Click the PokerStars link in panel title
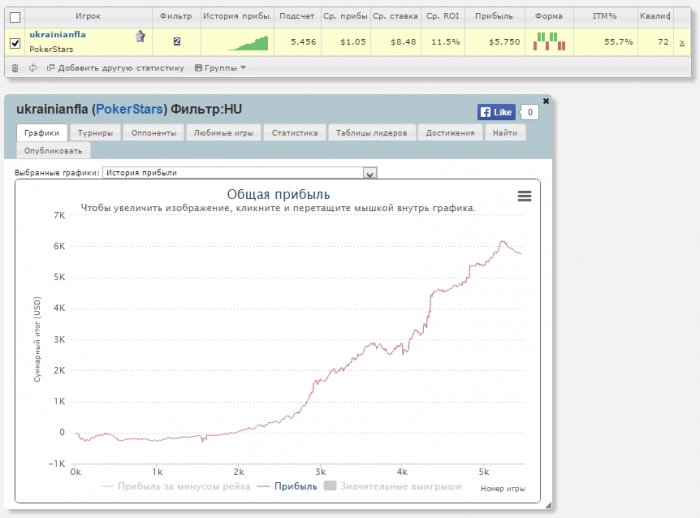Image resolution: width=700 pixels, height=518 pixels. click(x=129, y=109)
